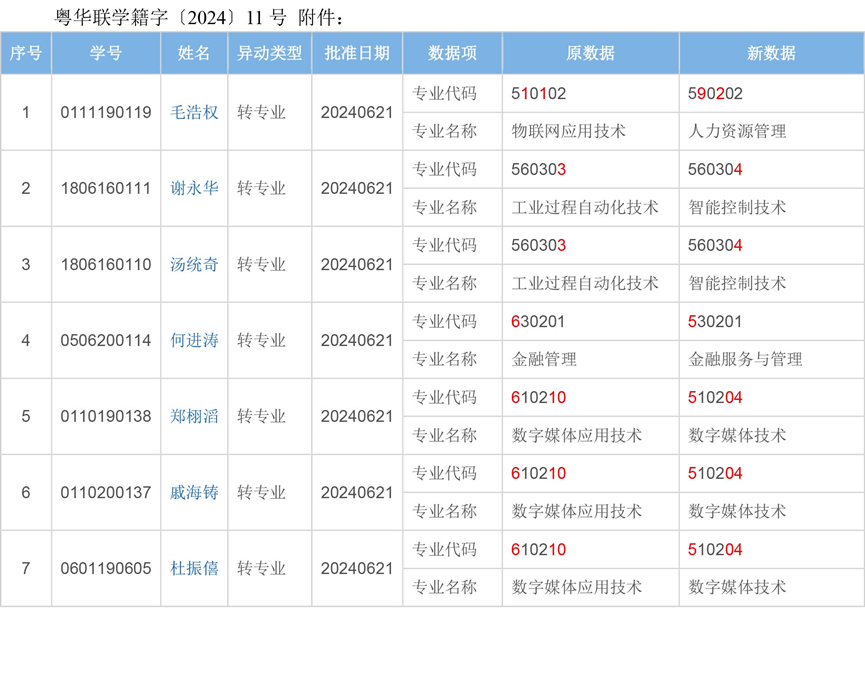Click student ID 0111190119 cell
This screenshot has height=674, width=865.
(106, 112)
